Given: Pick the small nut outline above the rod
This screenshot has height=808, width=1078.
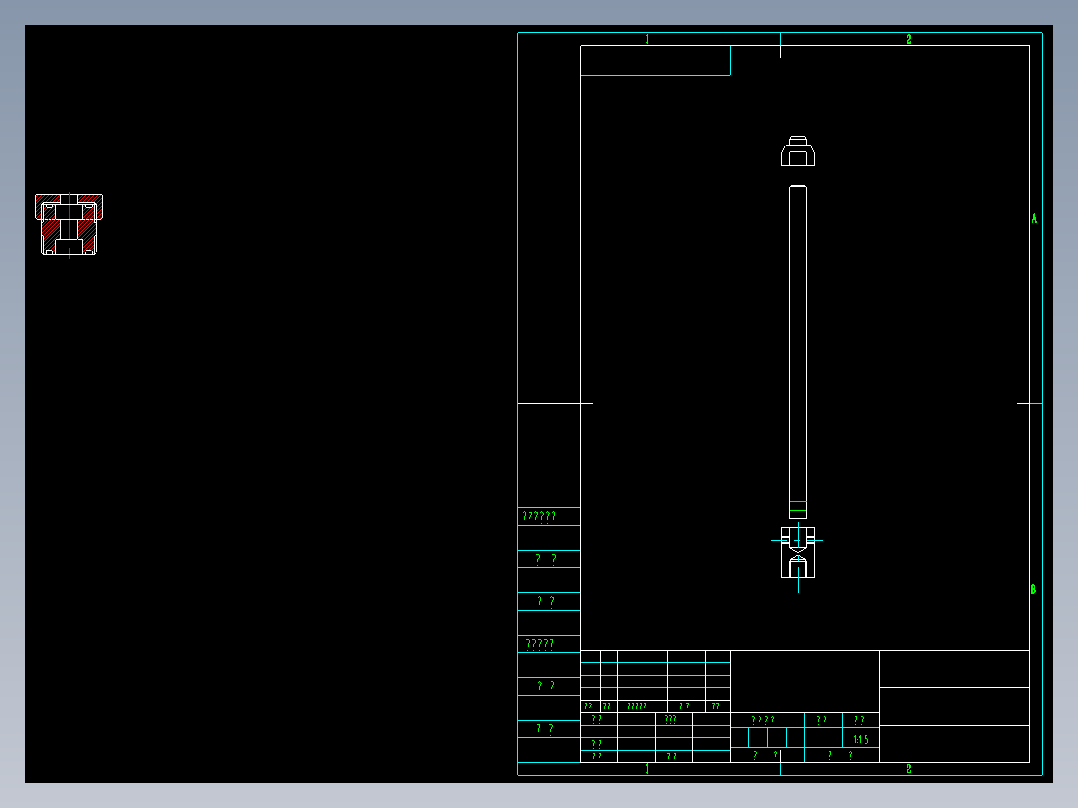Looking at the screenshot, I should [x=798, y=151].
